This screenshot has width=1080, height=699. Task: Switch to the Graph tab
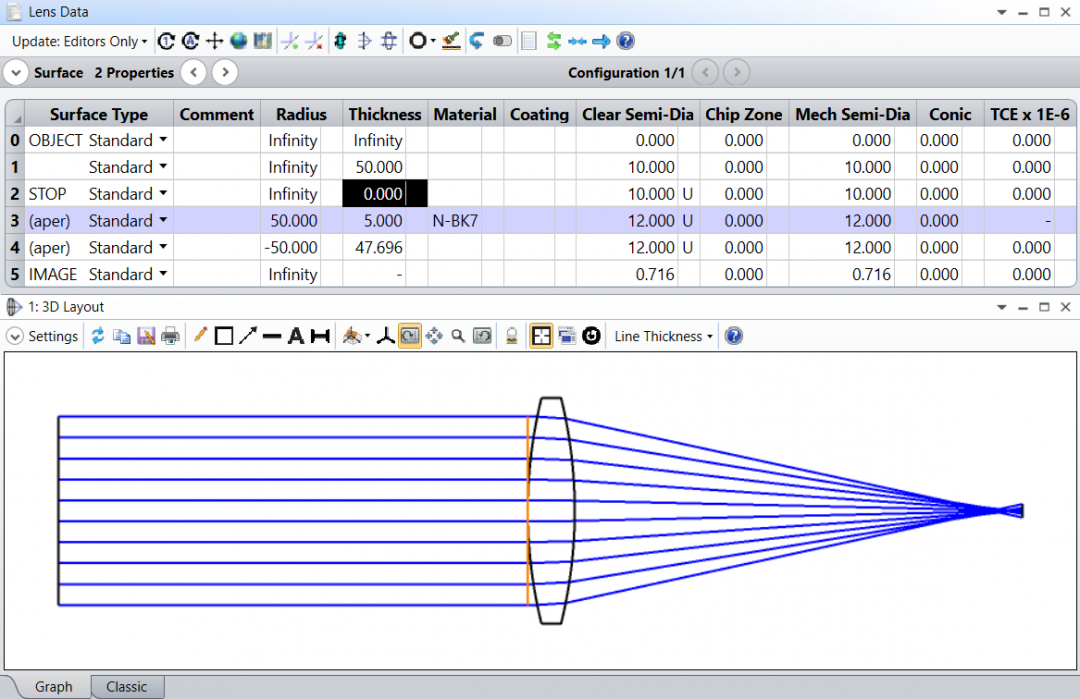pos(53,687)
